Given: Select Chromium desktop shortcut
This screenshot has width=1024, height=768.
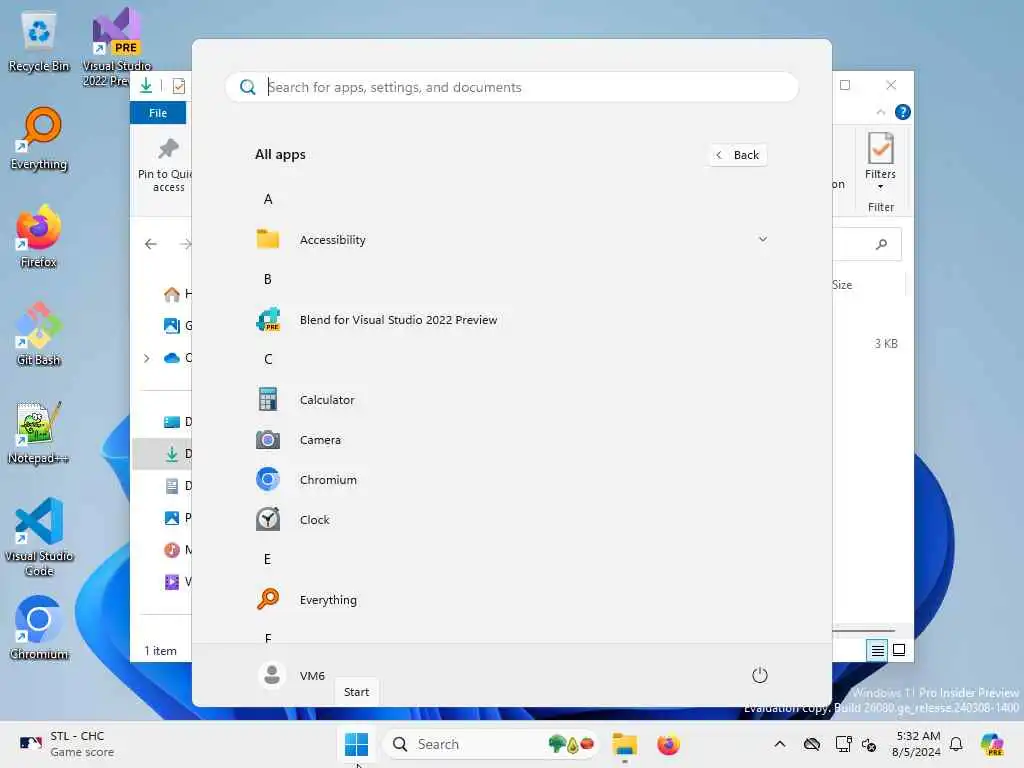Looking at the screenshot, I should coord(39,628).
